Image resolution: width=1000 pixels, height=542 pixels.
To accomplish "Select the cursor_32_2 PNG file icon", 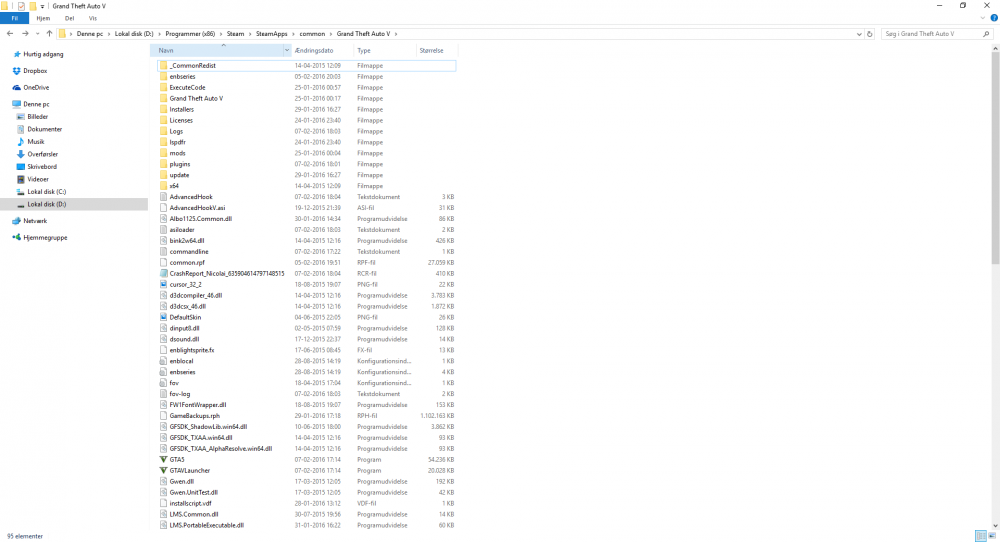I will [163, 284].
